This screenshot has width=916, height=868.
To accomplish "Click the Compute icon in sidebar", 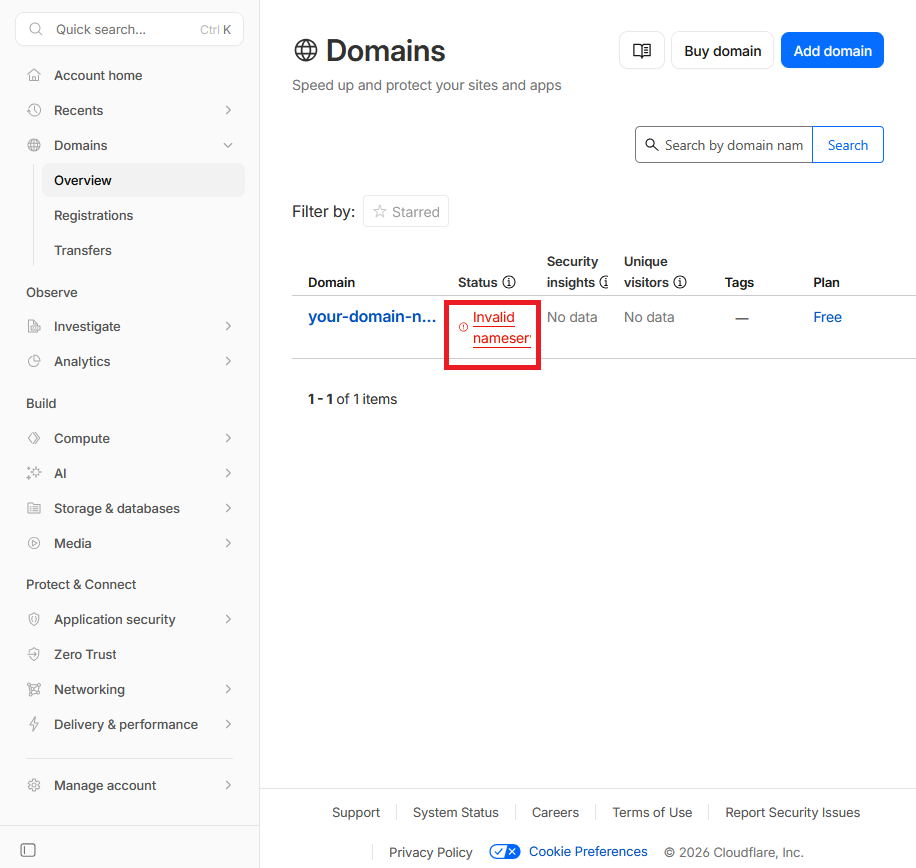I will click(34, 438).
